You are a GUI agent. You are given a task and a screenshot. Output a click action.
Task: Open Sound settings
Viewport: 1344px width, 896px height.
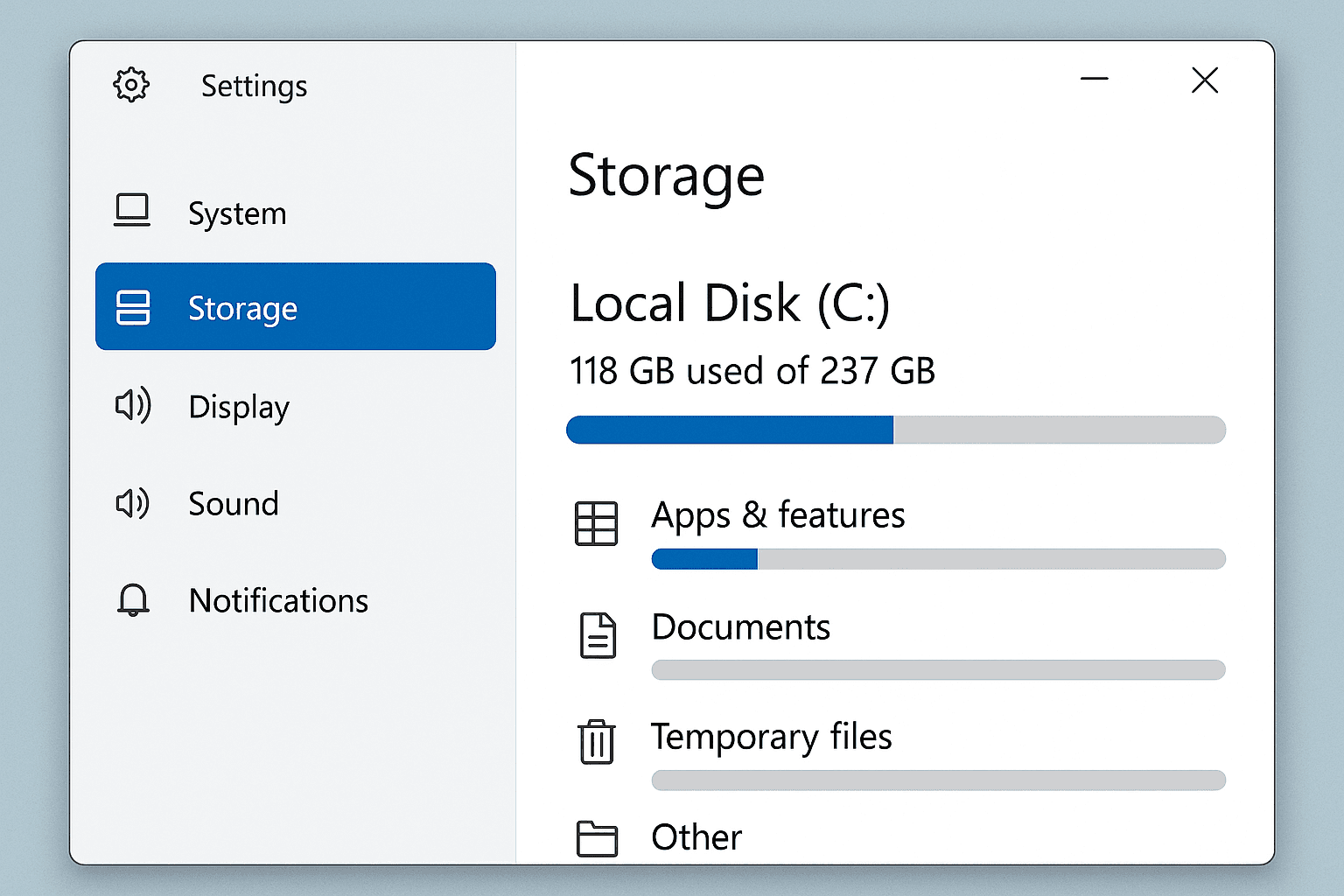(234, 504)
